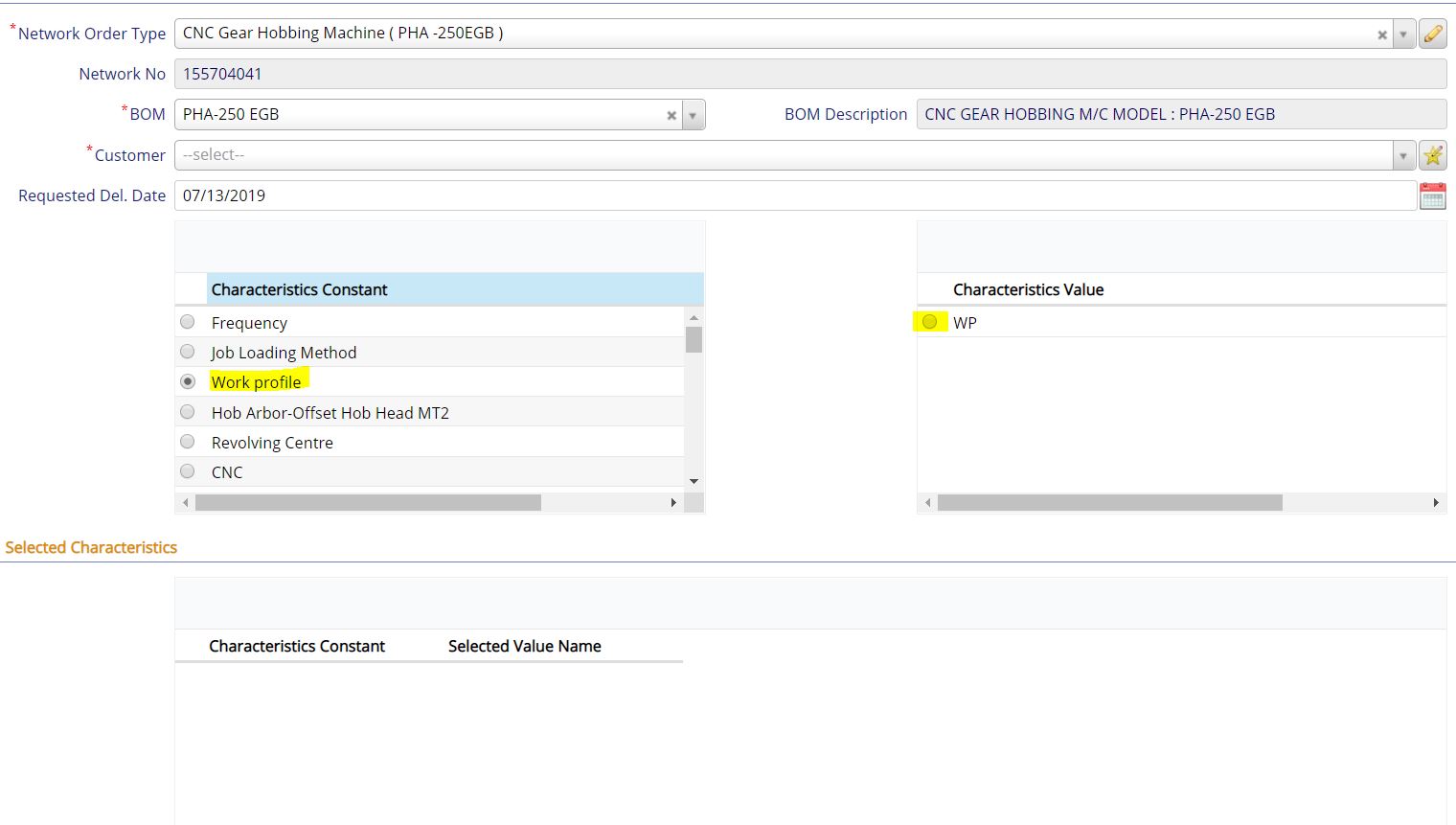
Task: Click the right arrow of Characteristics Constant horizontal scrollbar
Action: 673,502
